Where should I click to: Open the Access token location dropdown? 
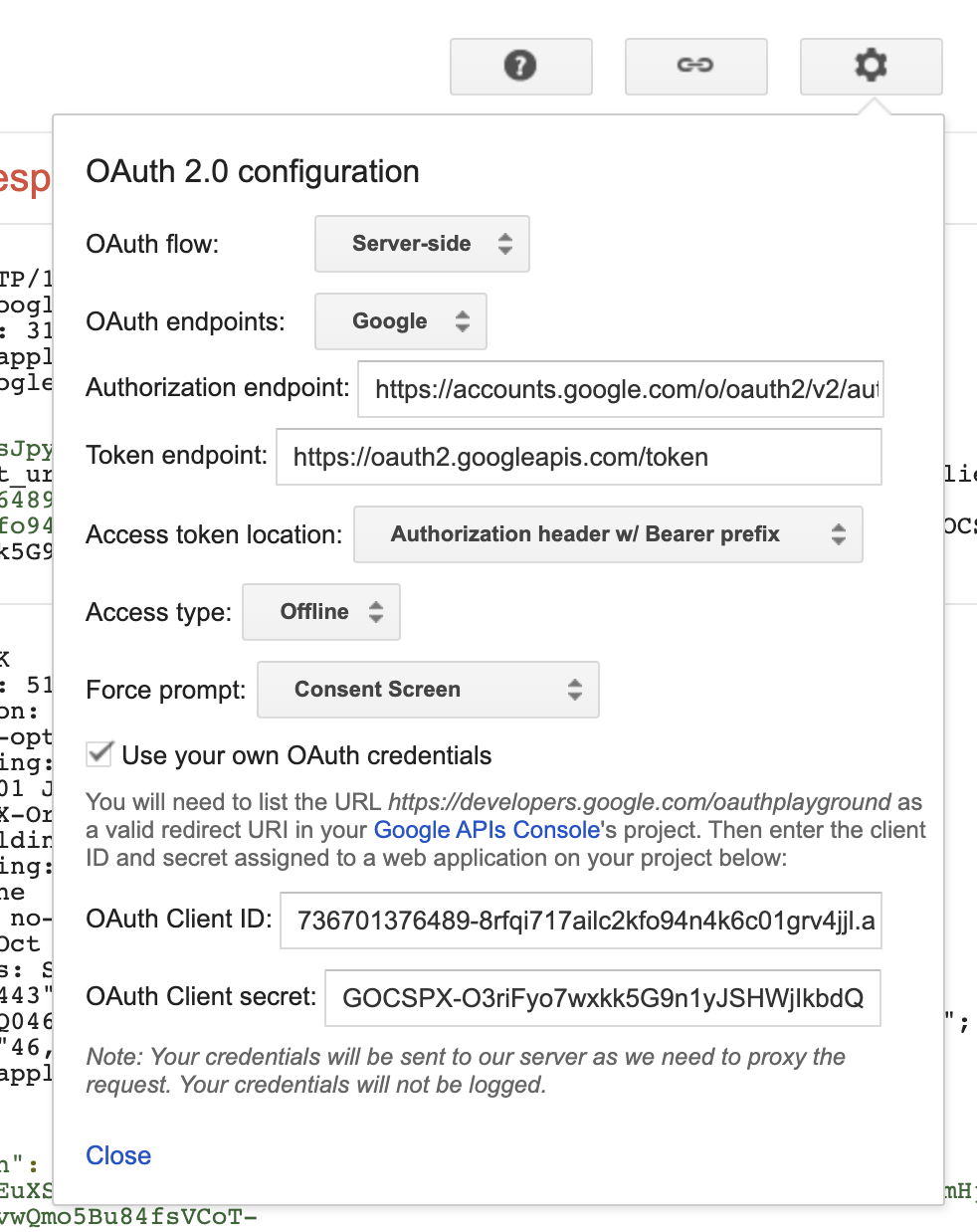coord(608,534)
